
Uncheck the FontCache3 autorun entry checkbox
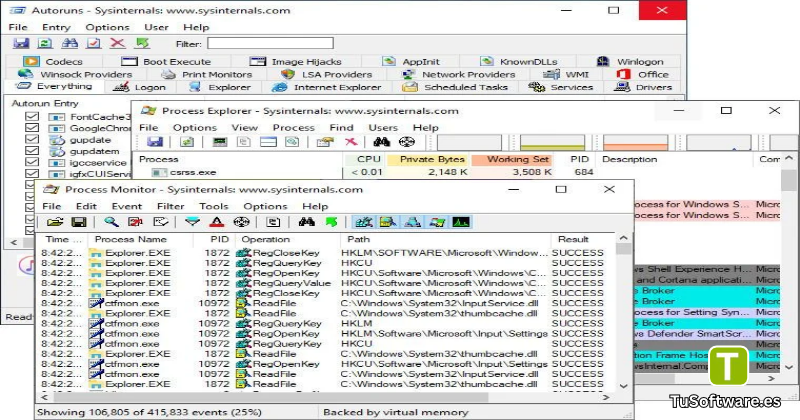pyautogui.click(x=32, y=116)
